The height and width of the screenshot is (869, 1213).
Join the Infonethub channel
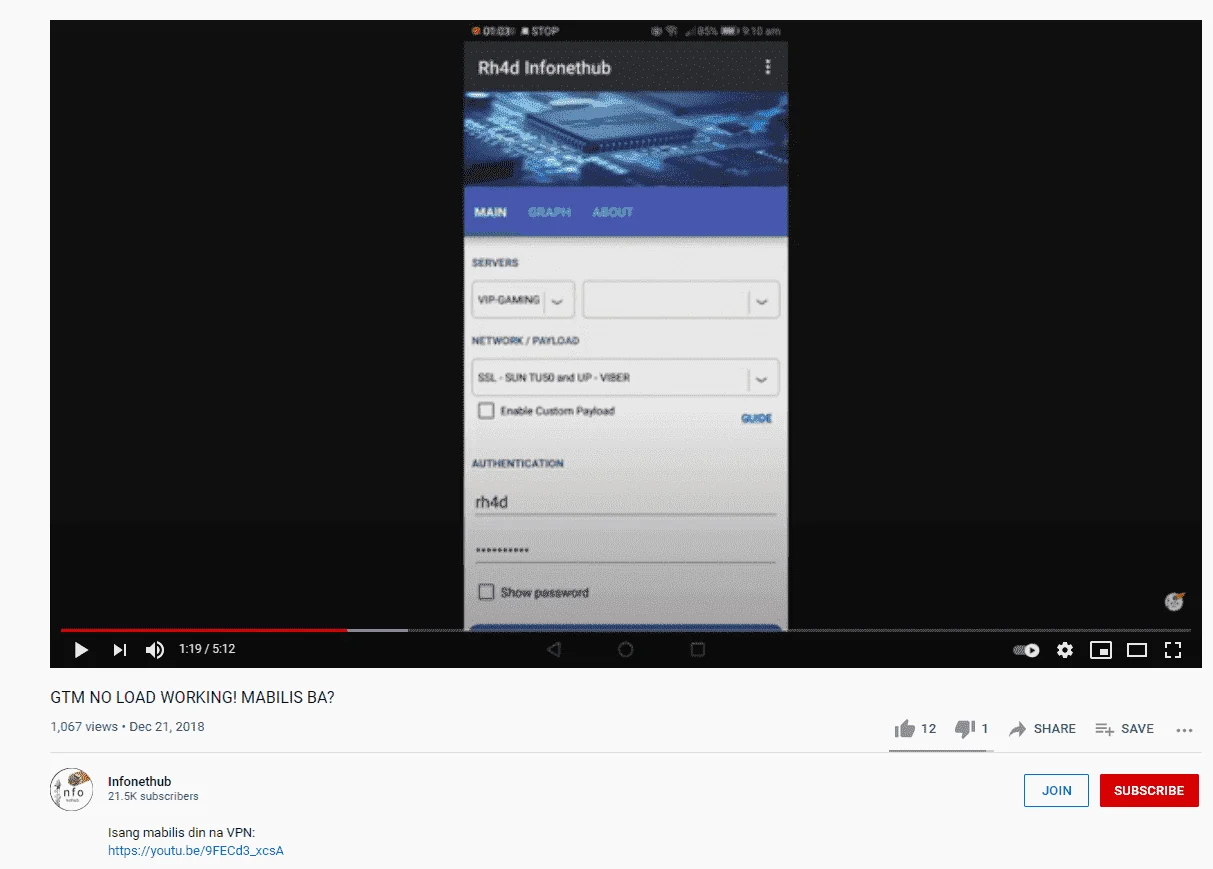click(1056, 790)
